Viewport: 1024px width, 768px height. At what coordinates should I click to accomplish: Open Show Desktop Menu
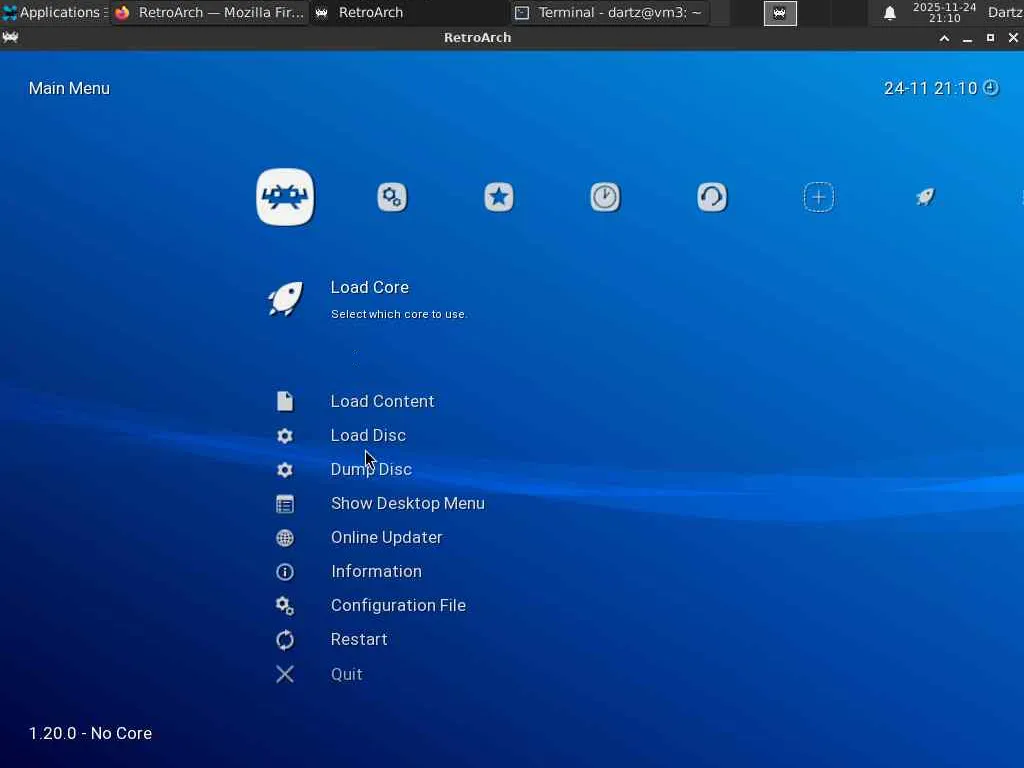tap(408, 503)
